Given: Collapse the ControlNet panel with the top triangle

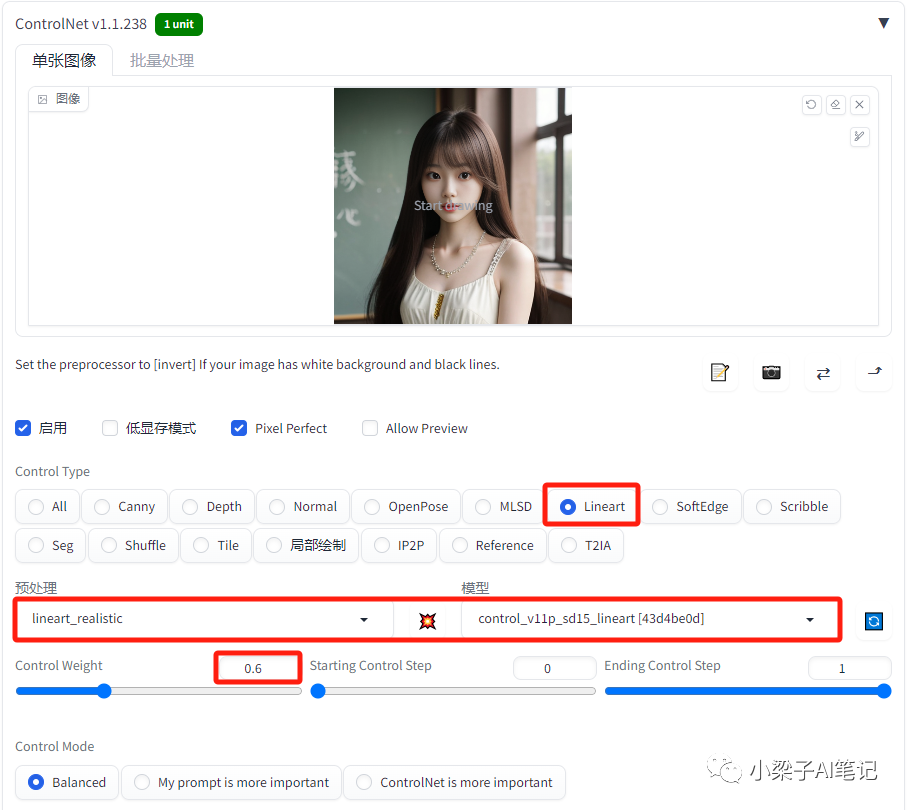Looking at the screenshot, I should (884, 22).
